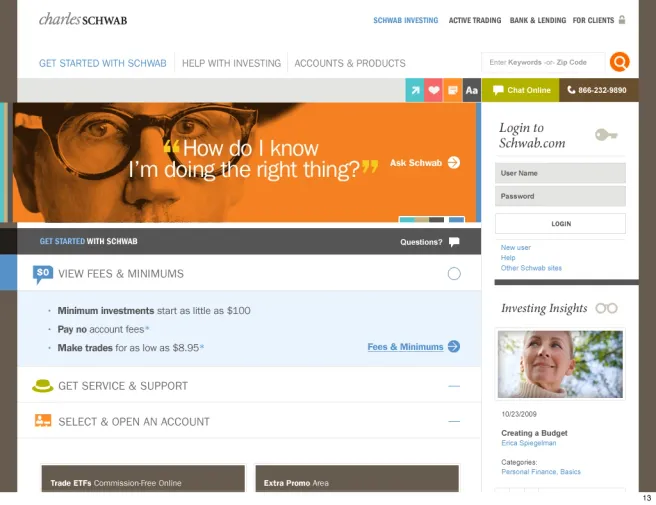Click the 866-232-9890 phone button
The image size is (656, 505).
coord(599,90)
